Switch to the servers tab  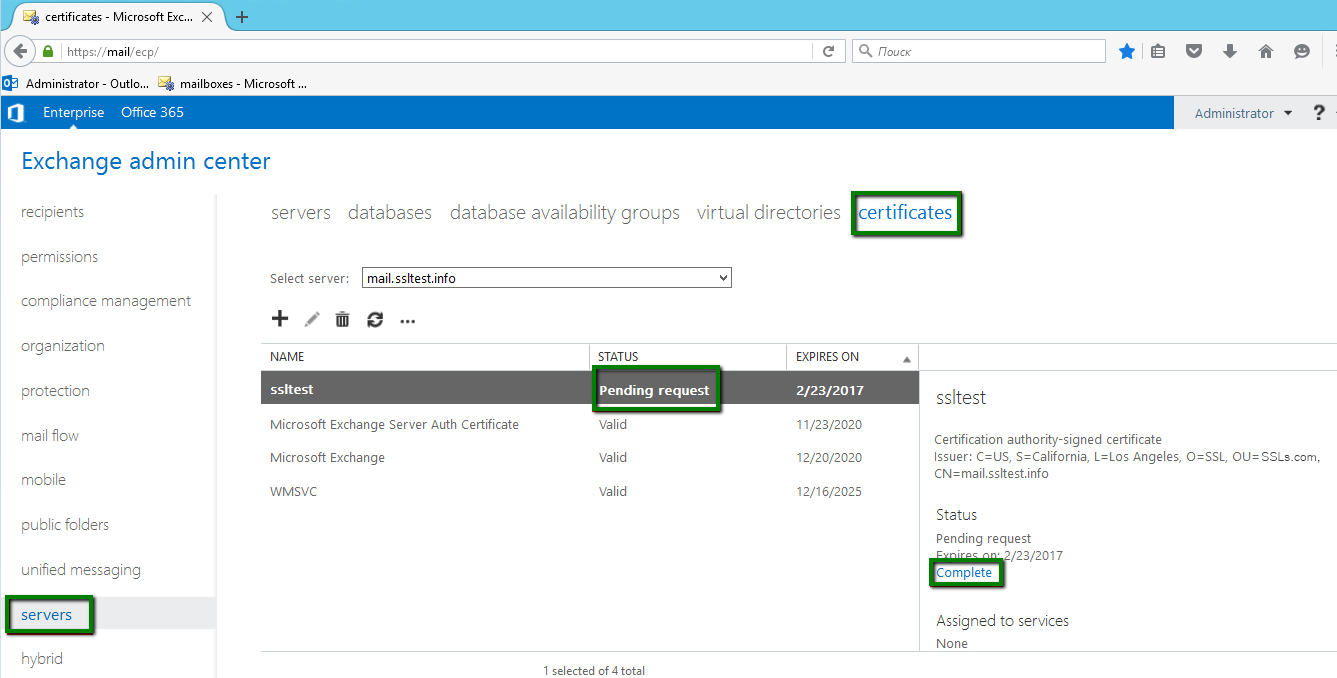[x=301, y=213]
